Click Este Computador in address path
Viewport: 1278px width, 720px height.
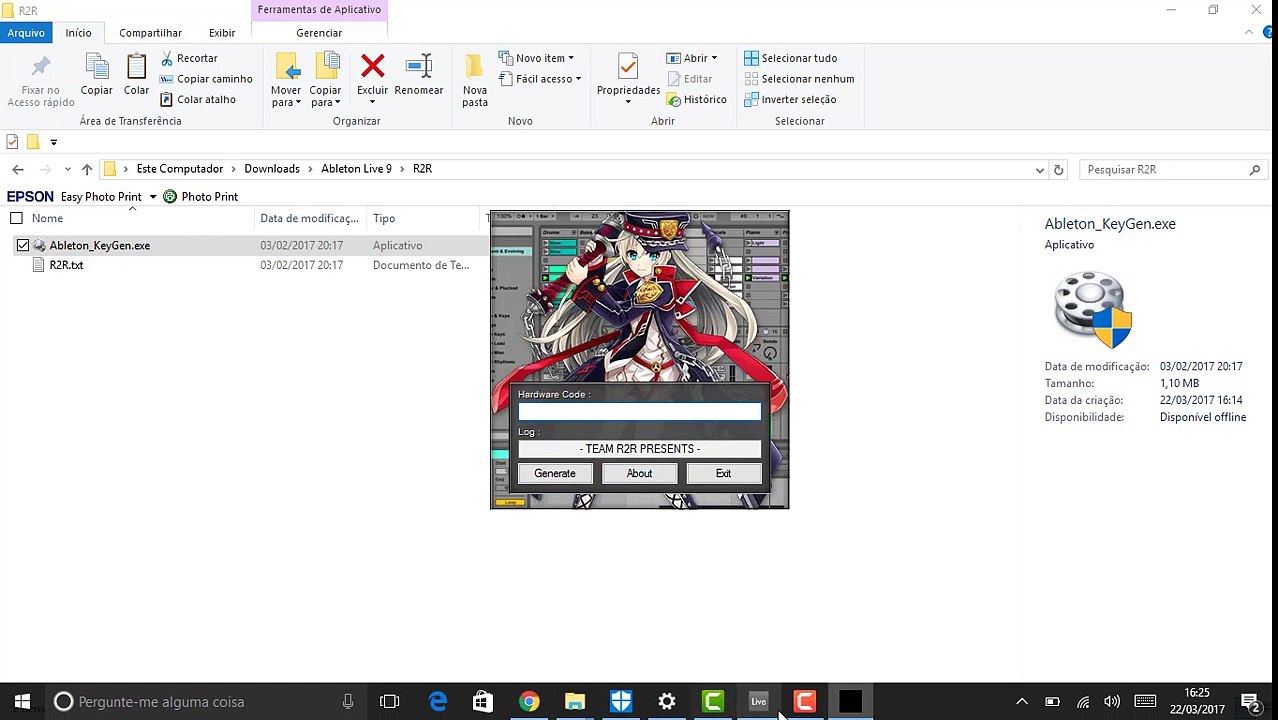point(180,169)
